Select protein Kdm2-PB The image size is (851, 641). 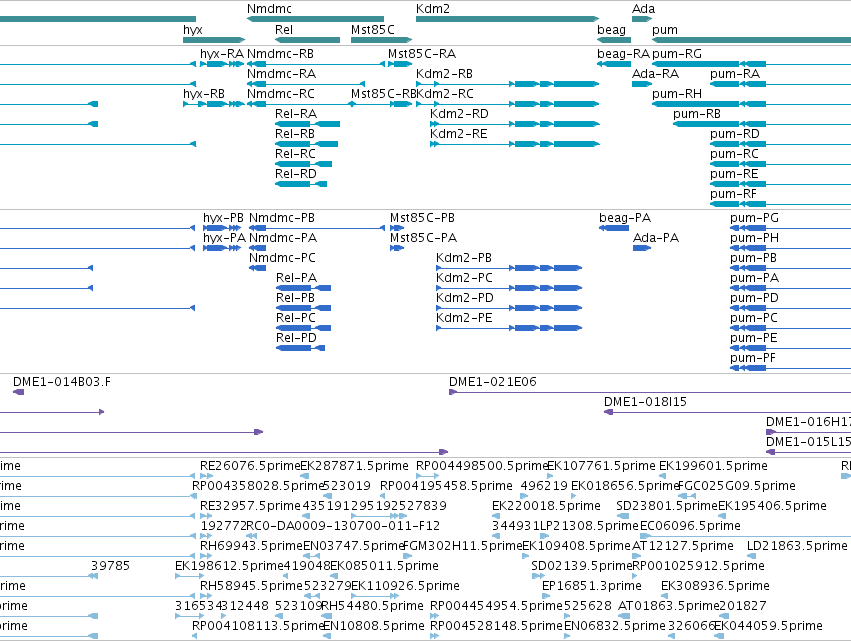pos(463,258)
